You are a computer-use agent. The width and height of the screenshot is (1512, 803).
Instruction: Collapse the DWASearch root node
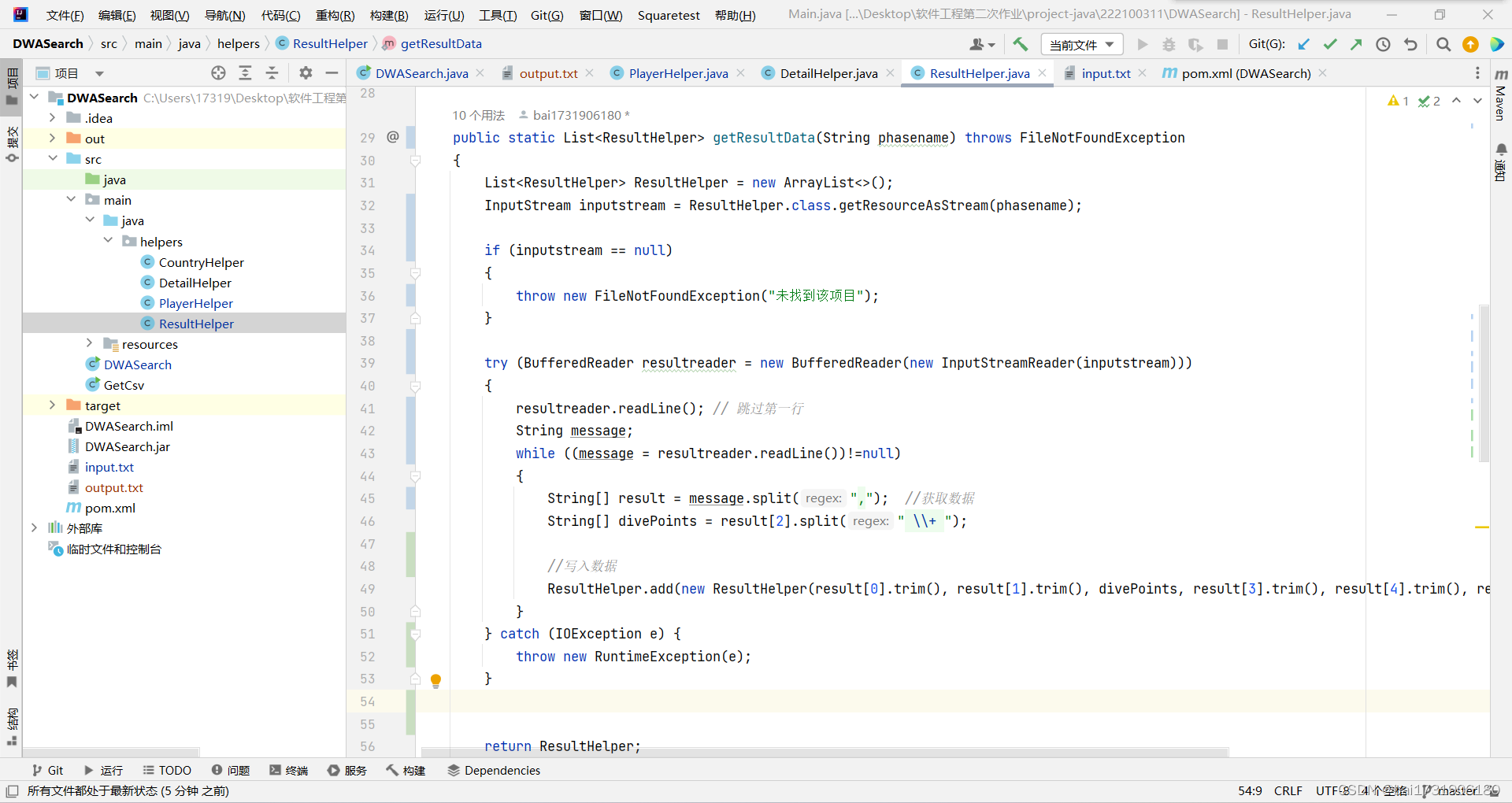point(34,97)
